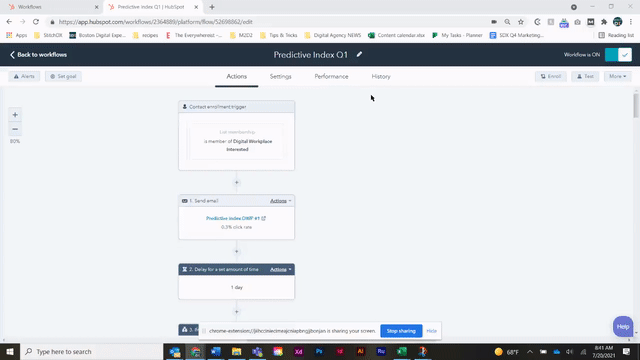
Task: Open the Predictive Index DWP #1 email link
Action: coord(236,218)
